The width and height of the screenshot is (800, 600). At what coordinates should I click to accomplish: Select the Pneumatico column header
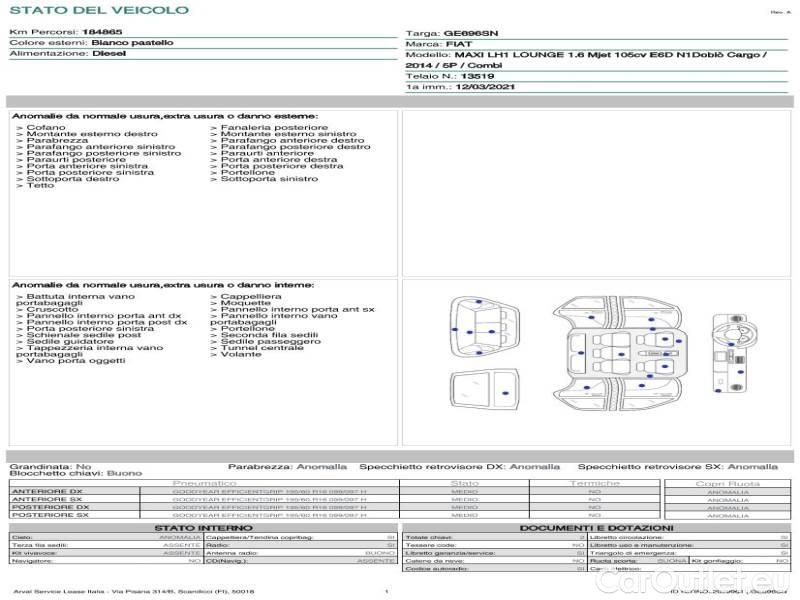[210, 483]
